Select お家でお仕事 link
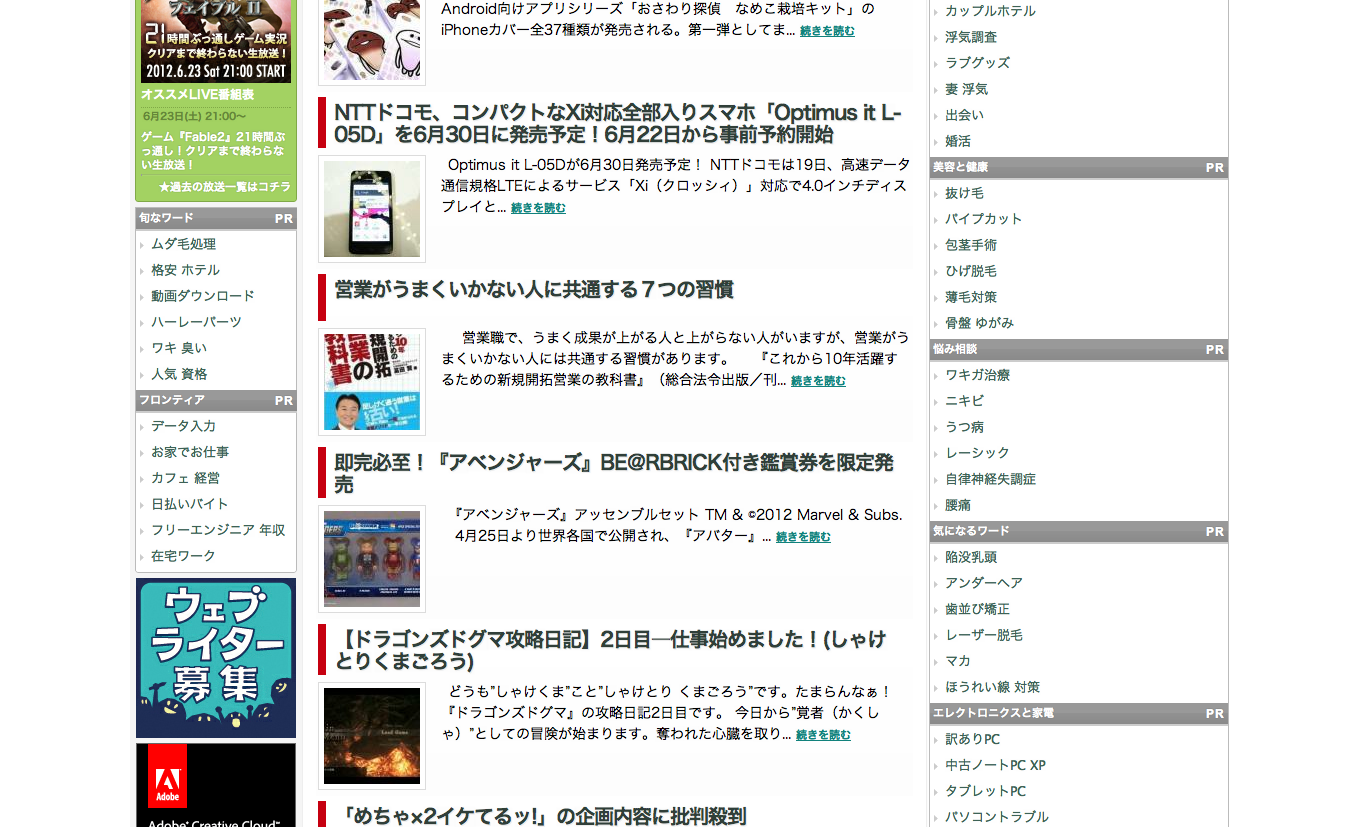The image size is (1359, 827). tap(190, 452)
